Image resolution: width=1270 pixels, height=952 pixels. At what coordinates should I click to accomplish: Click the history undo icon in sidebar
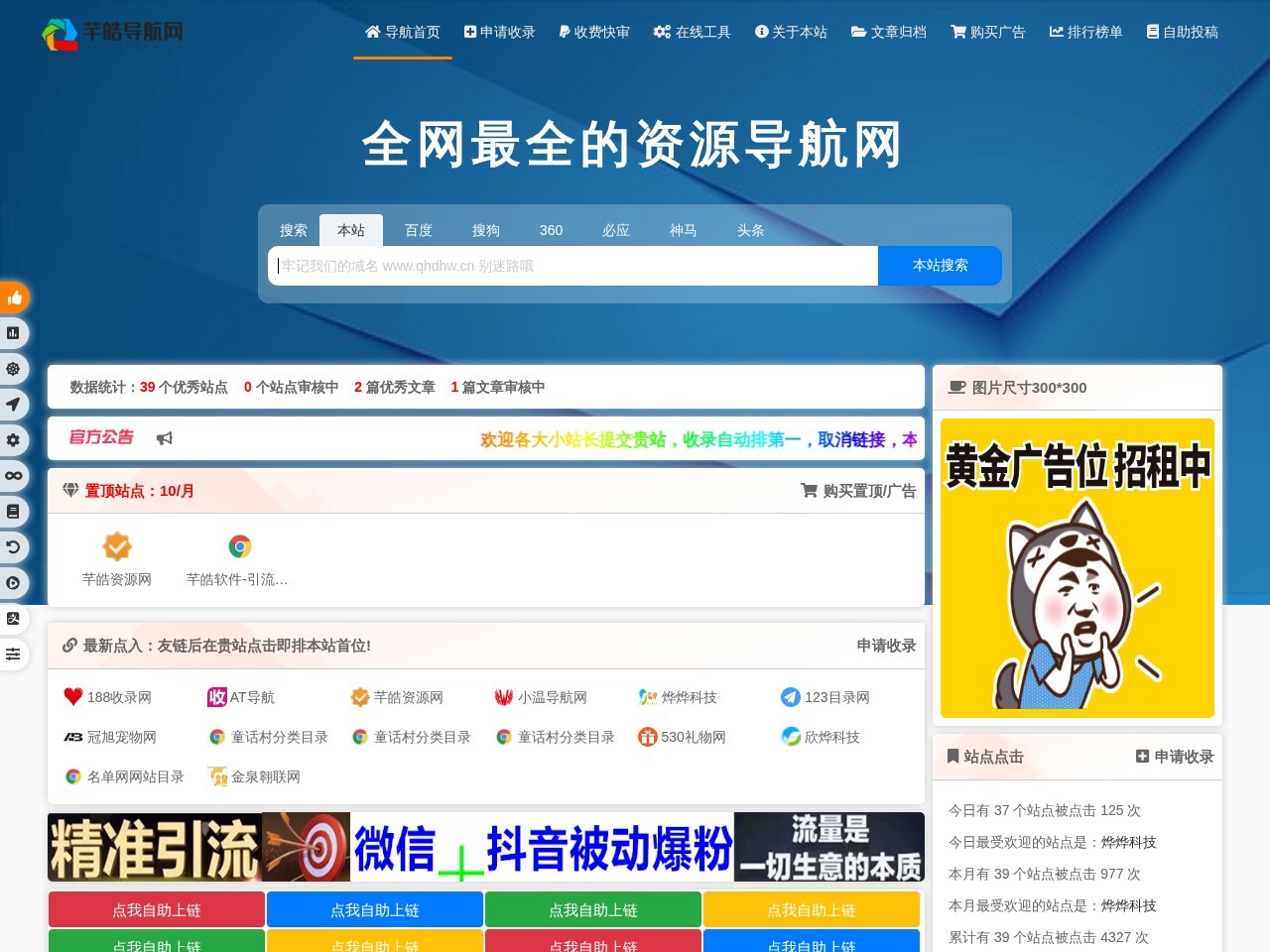point(14,546)
